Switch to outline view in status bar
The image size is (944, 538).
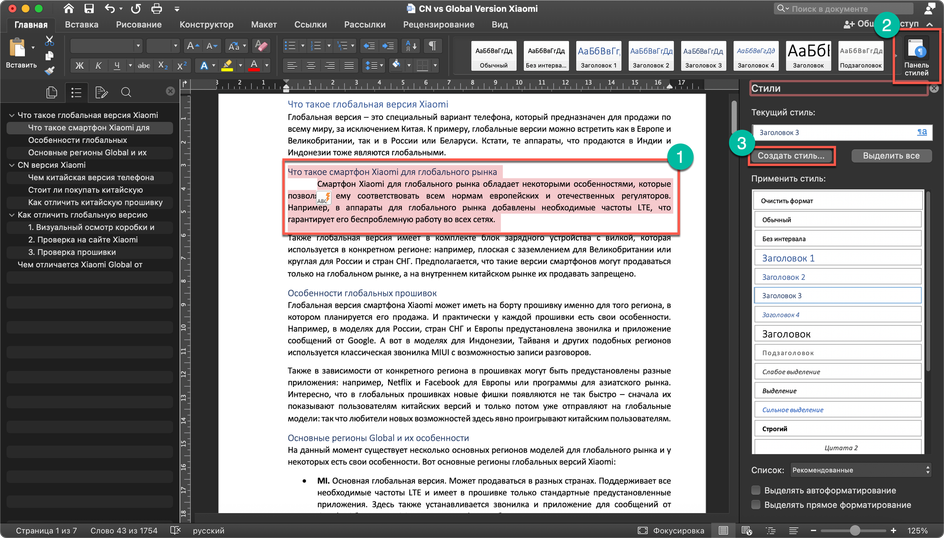click(771, 530)
